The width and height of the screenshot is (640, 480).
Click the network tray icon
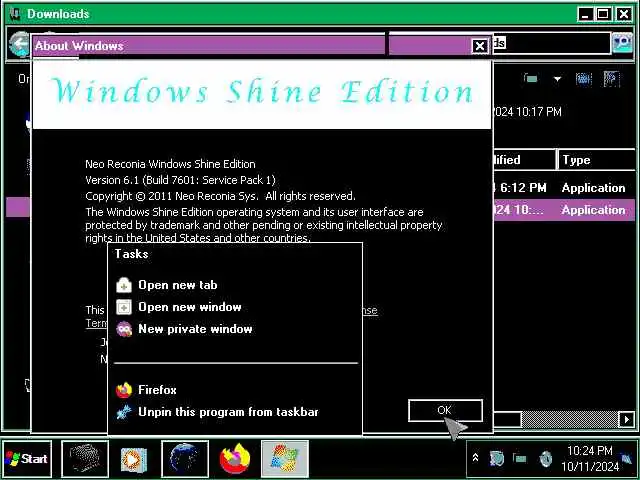click(520, 459)
